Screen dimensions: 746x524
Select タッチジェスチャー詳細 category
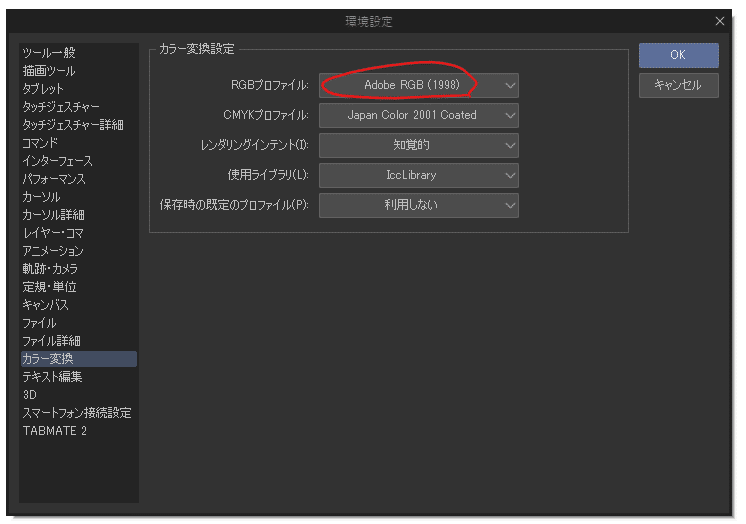pos(79,125)
